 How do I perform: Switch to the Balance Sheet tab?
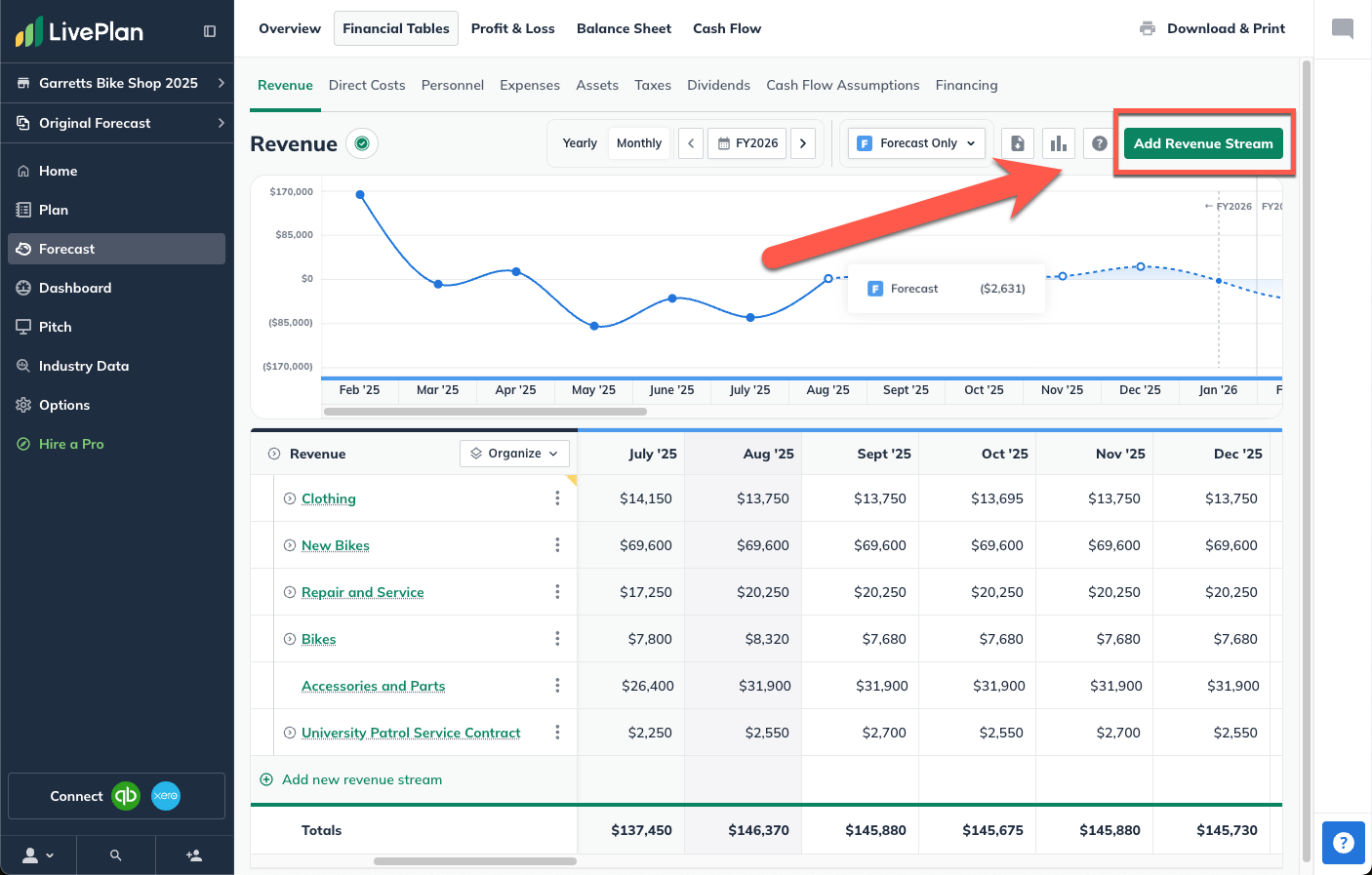(624, 28)
